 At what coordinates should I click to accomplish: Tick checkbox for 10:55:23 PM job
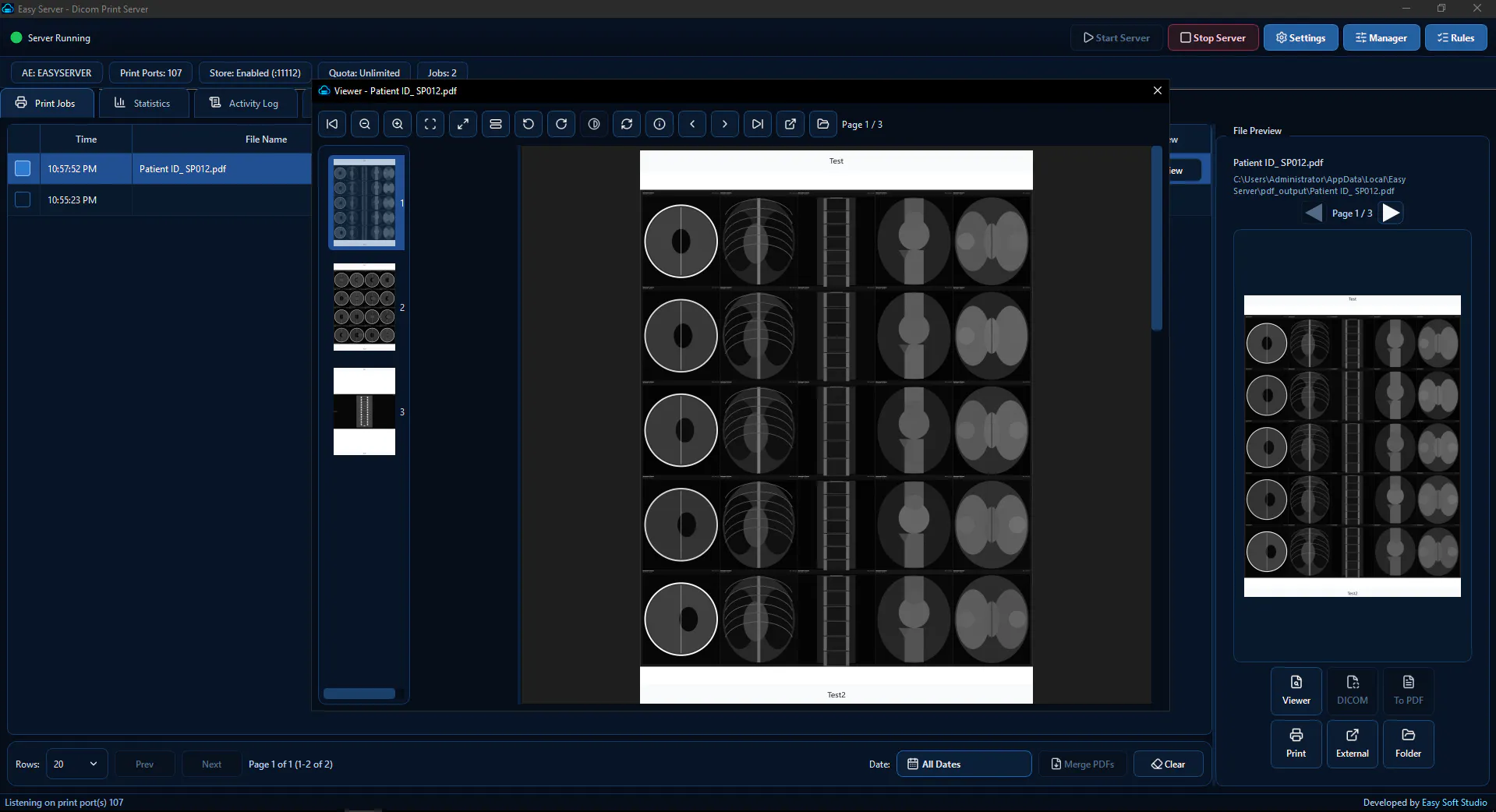click(23, 199)
